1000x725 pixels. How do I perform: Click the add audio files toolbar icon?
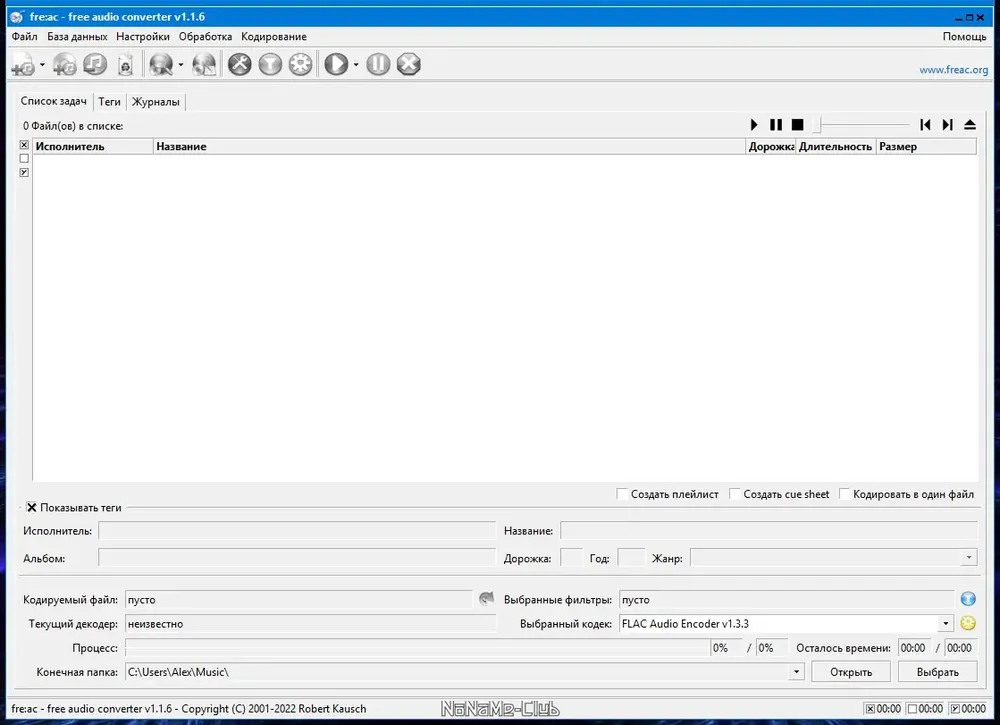(x=23, y=64)
